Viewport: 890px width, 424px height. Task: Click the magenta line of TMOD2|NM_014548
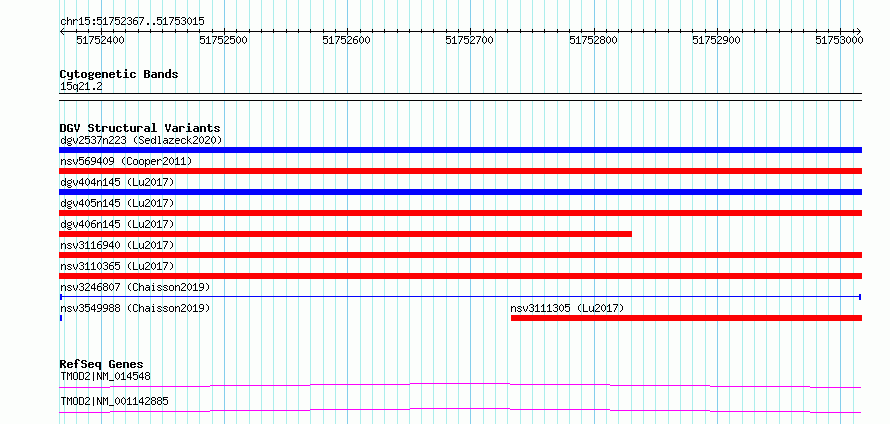[460, 386]
